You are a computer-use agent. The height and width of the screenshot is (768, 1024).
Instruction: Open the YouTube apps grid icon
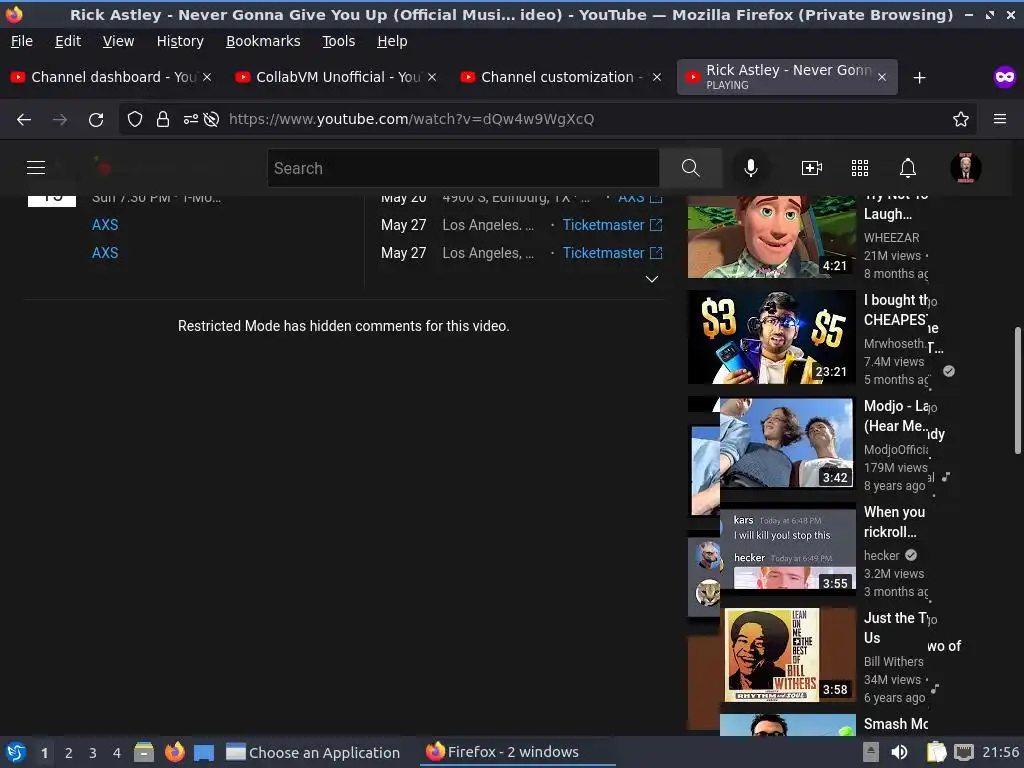(860, 168)
